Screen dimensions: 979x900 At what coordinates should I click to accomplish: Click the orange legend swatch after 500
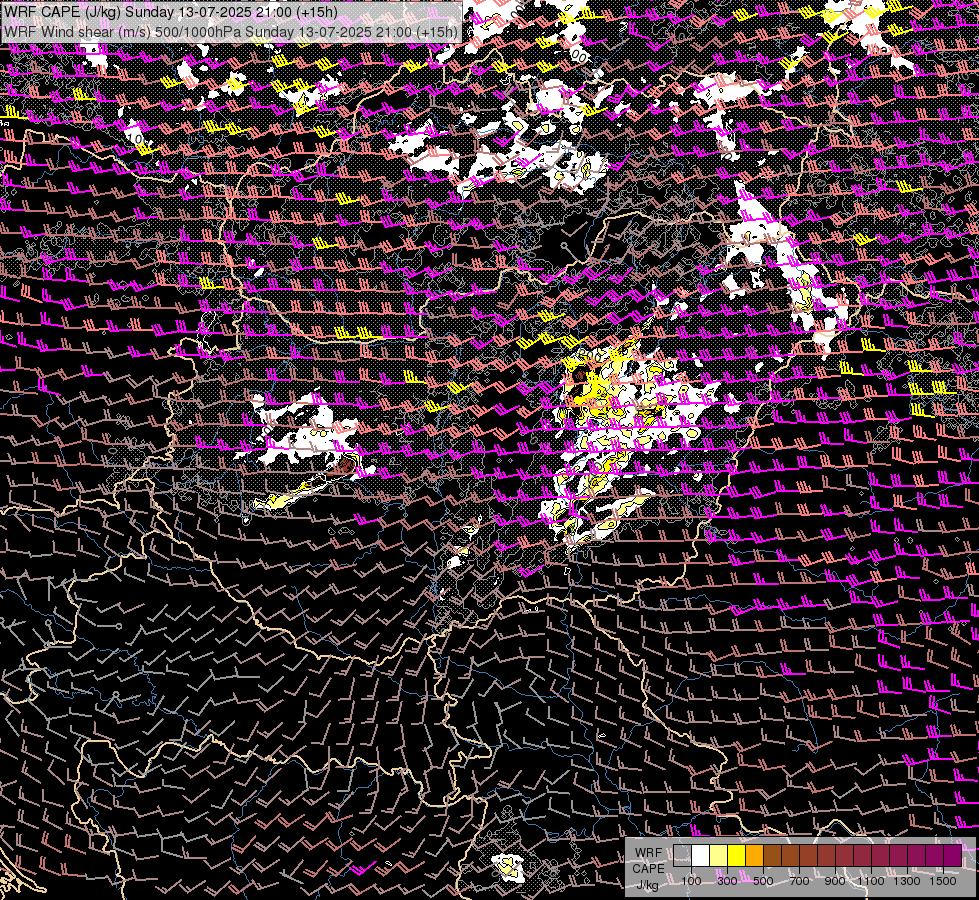[754, 856]
